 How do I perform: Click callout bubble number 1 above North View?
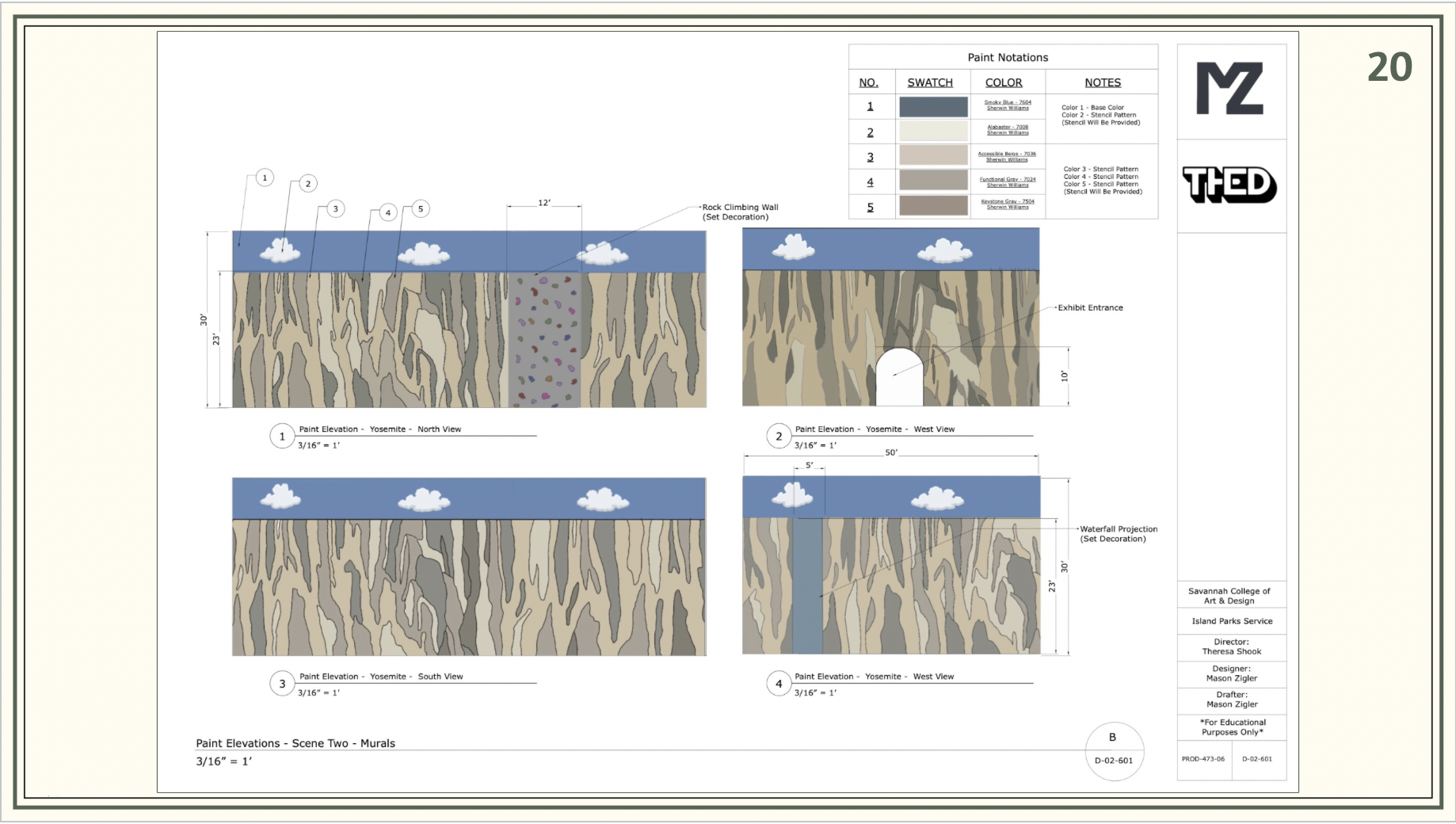coord(265,177)
